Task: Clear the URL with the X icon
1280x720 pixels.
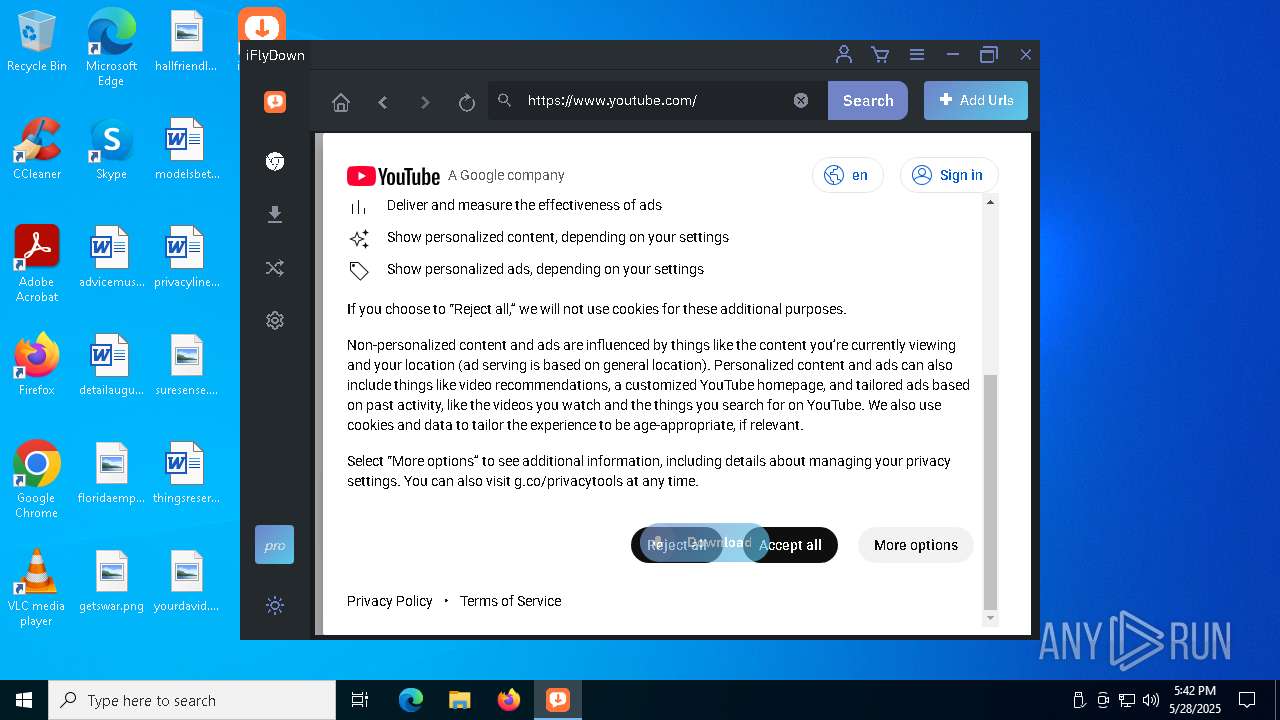Action: (801, 100)
